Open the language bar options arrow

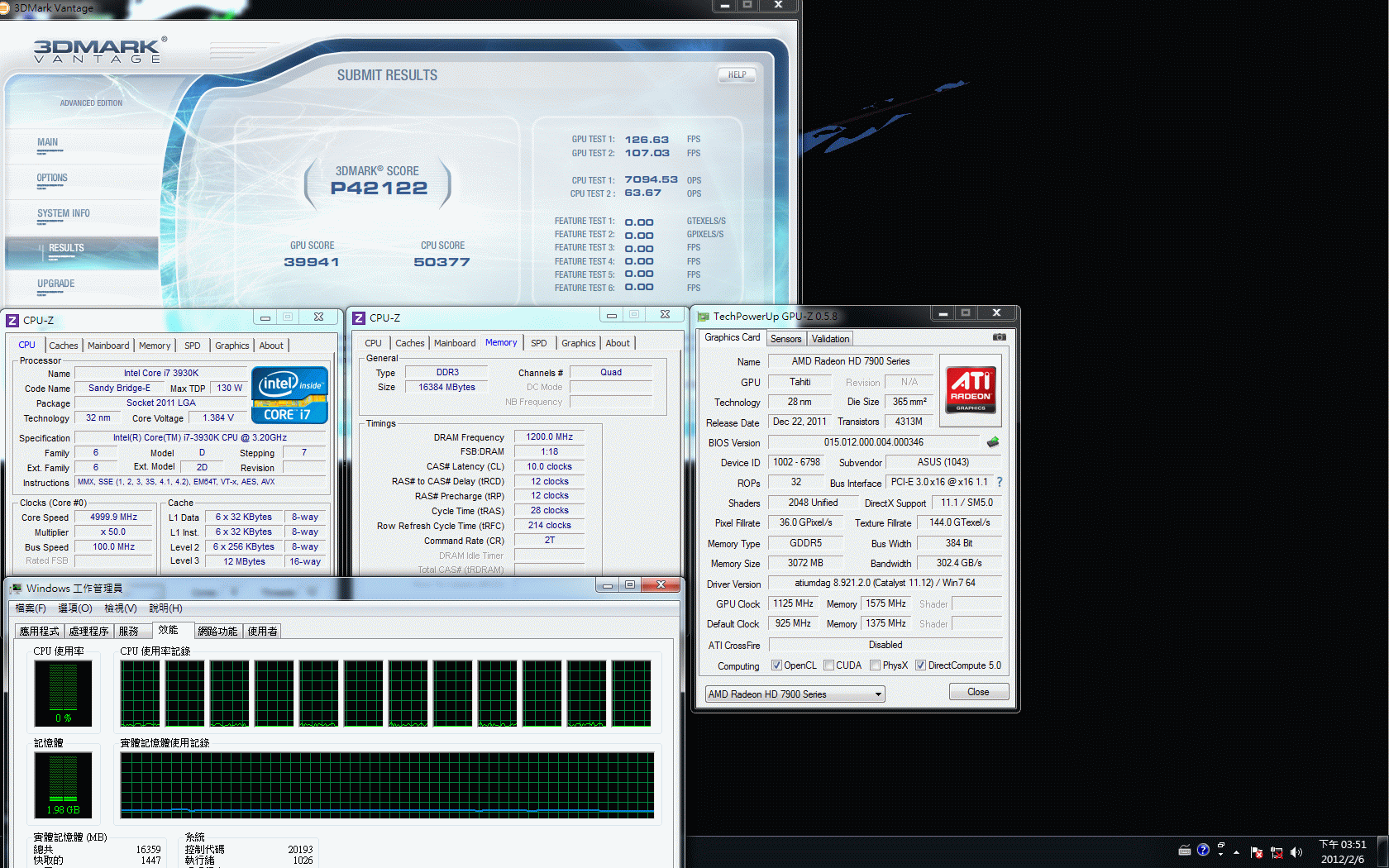click(1221, 855)
